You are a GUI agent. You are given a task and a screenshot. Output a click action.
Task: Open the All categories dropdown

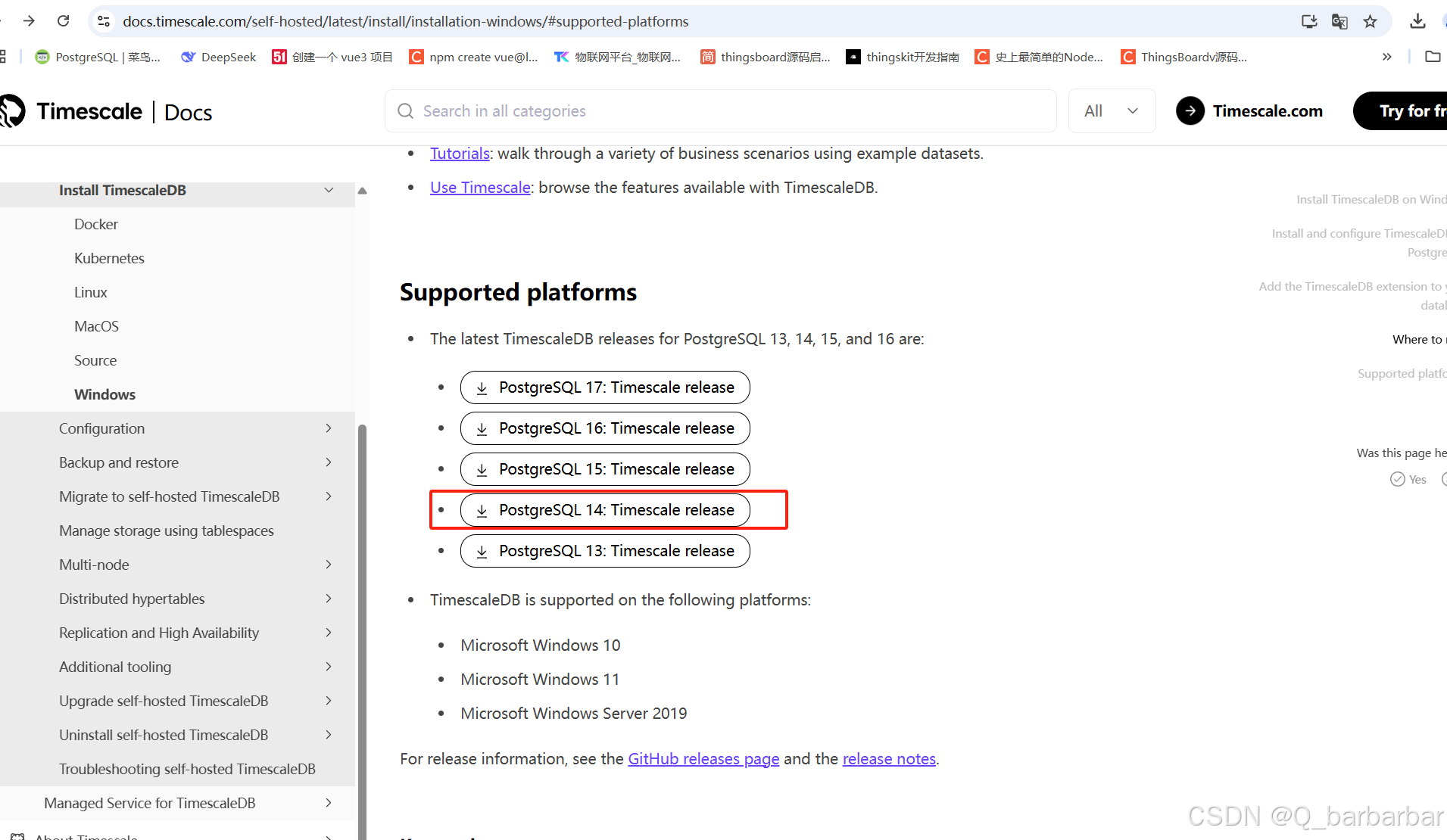[x=1112, y=111]
